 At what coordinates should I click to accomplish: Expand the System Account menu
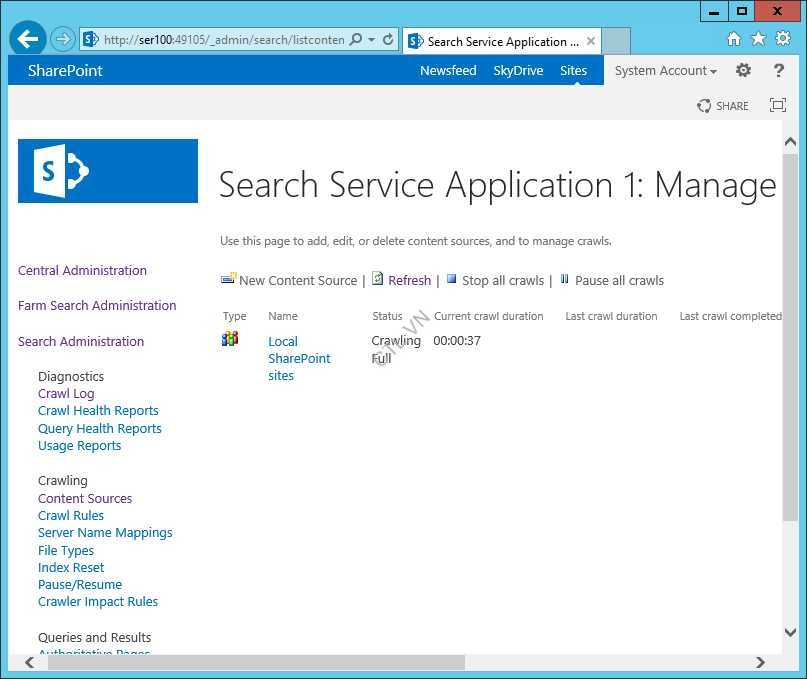665,71
